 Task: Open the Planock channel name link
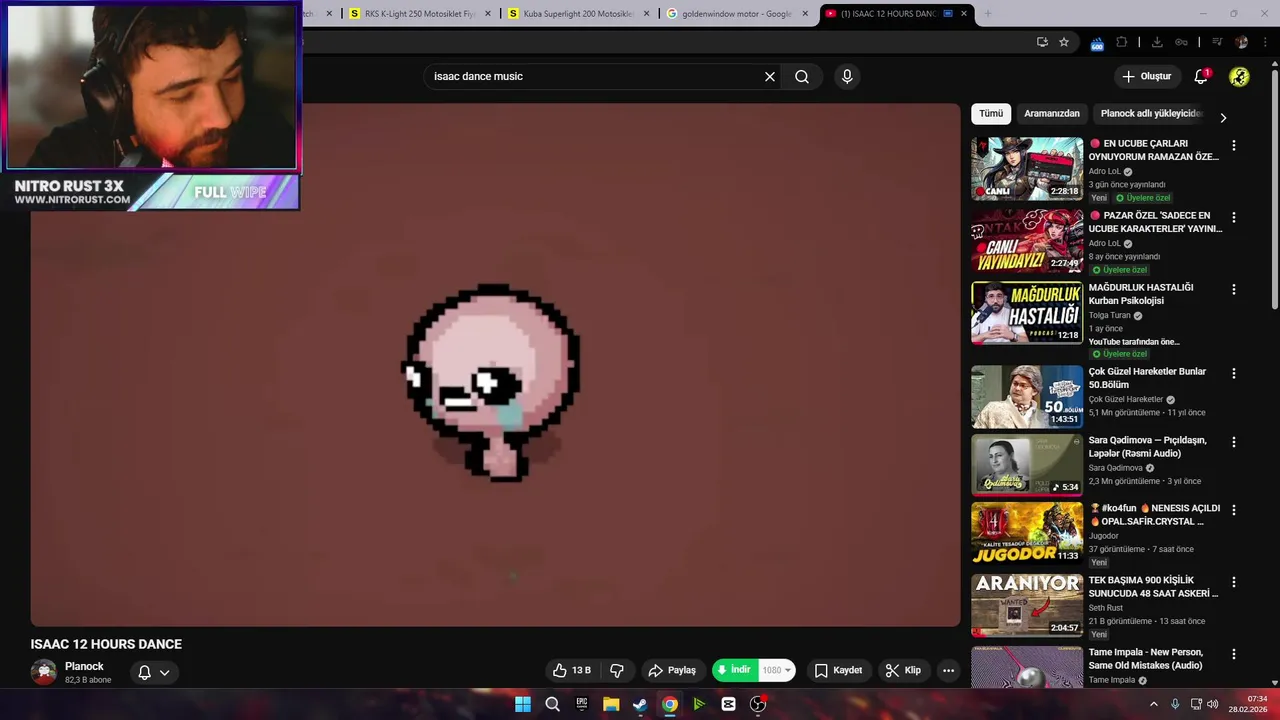84,666
